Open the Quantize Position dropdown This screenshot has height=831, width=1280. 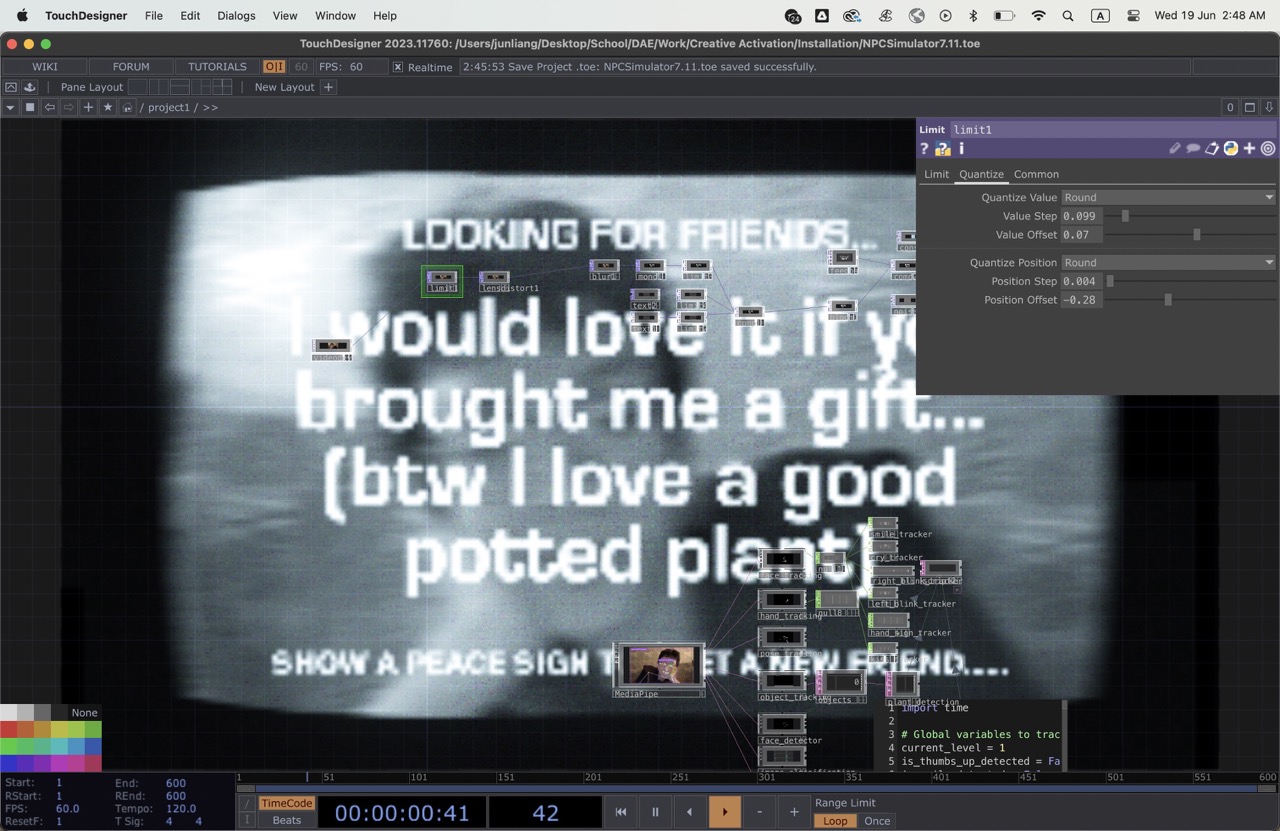1168,262
